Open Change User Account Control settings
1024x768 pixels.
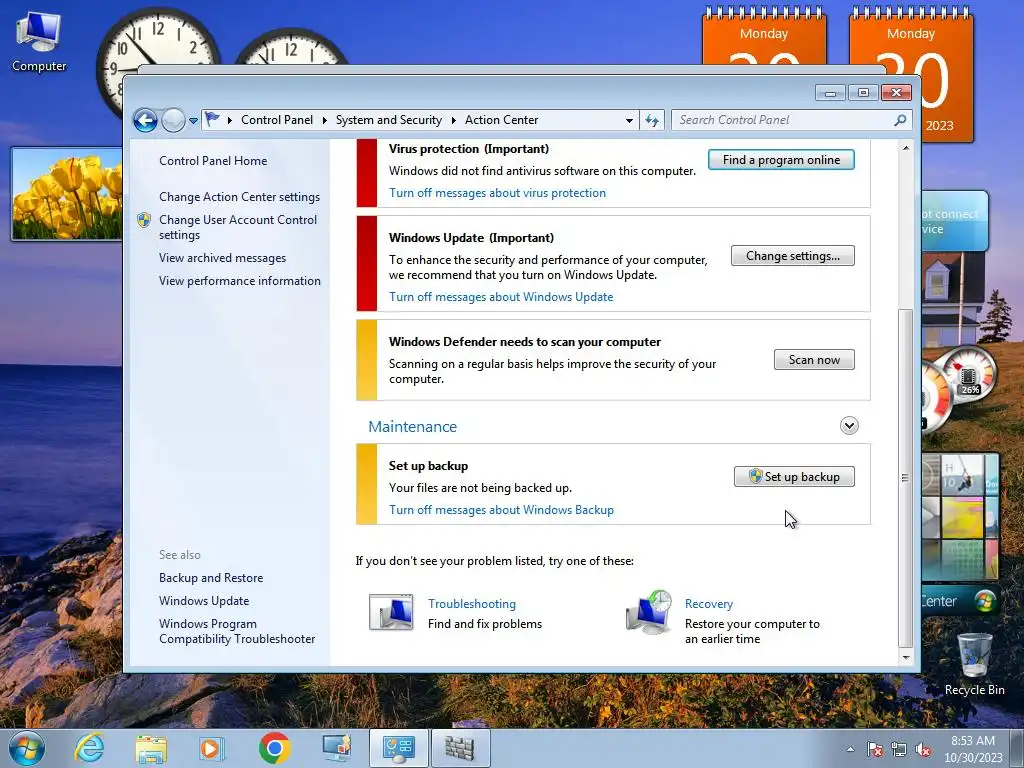pos(238,227)
